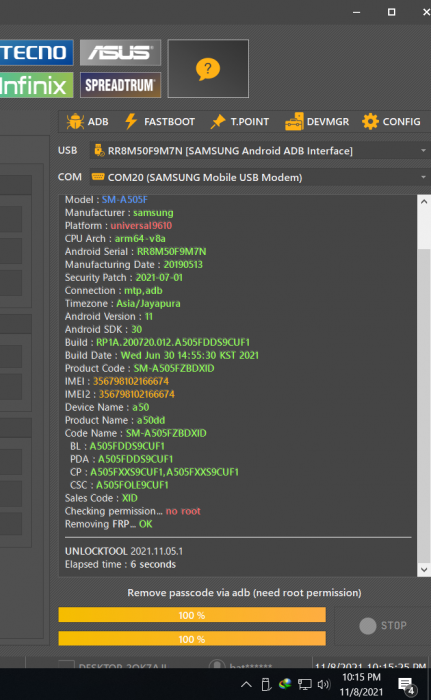The height and width of the screenshot is (700, 431).
Task: Select the Sales Code XID value
Action: (130, 498)
